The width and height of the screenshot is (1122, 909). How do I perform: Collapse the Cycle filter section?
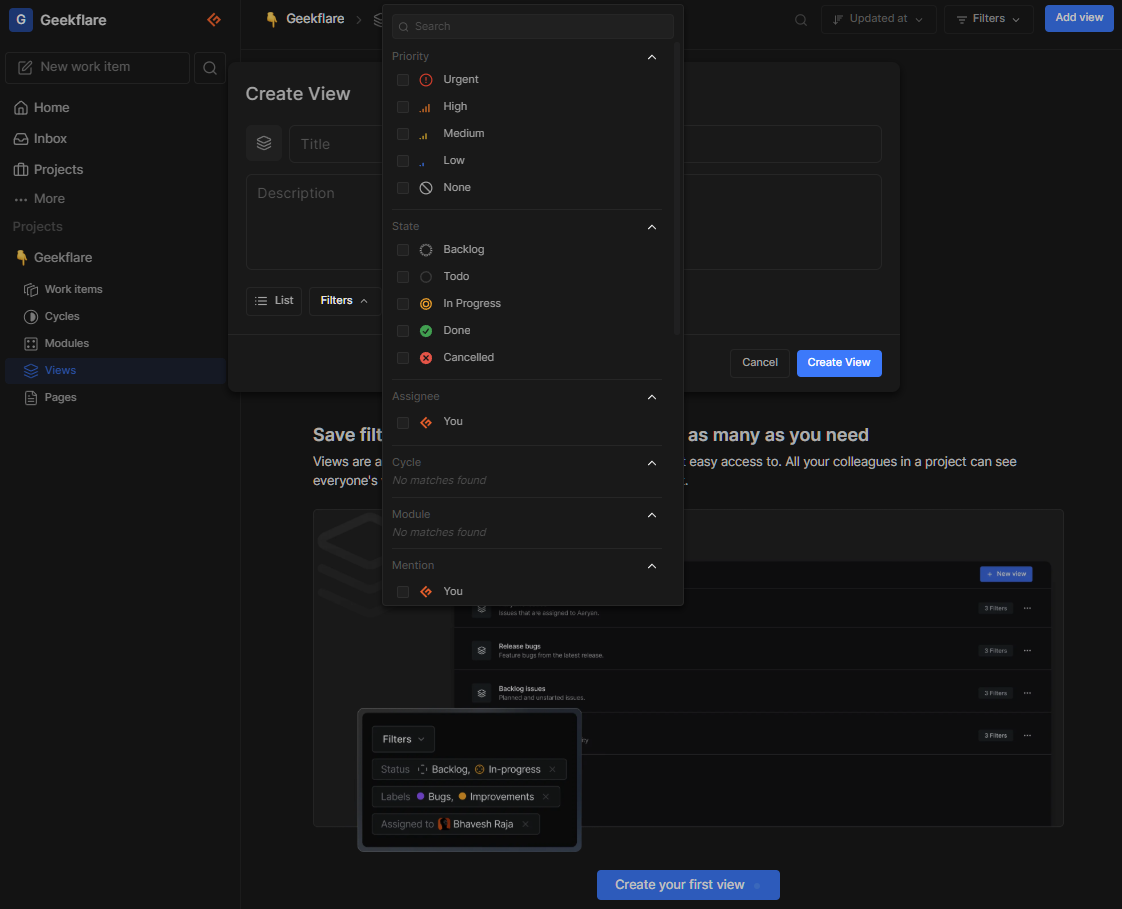coord(652,463)
